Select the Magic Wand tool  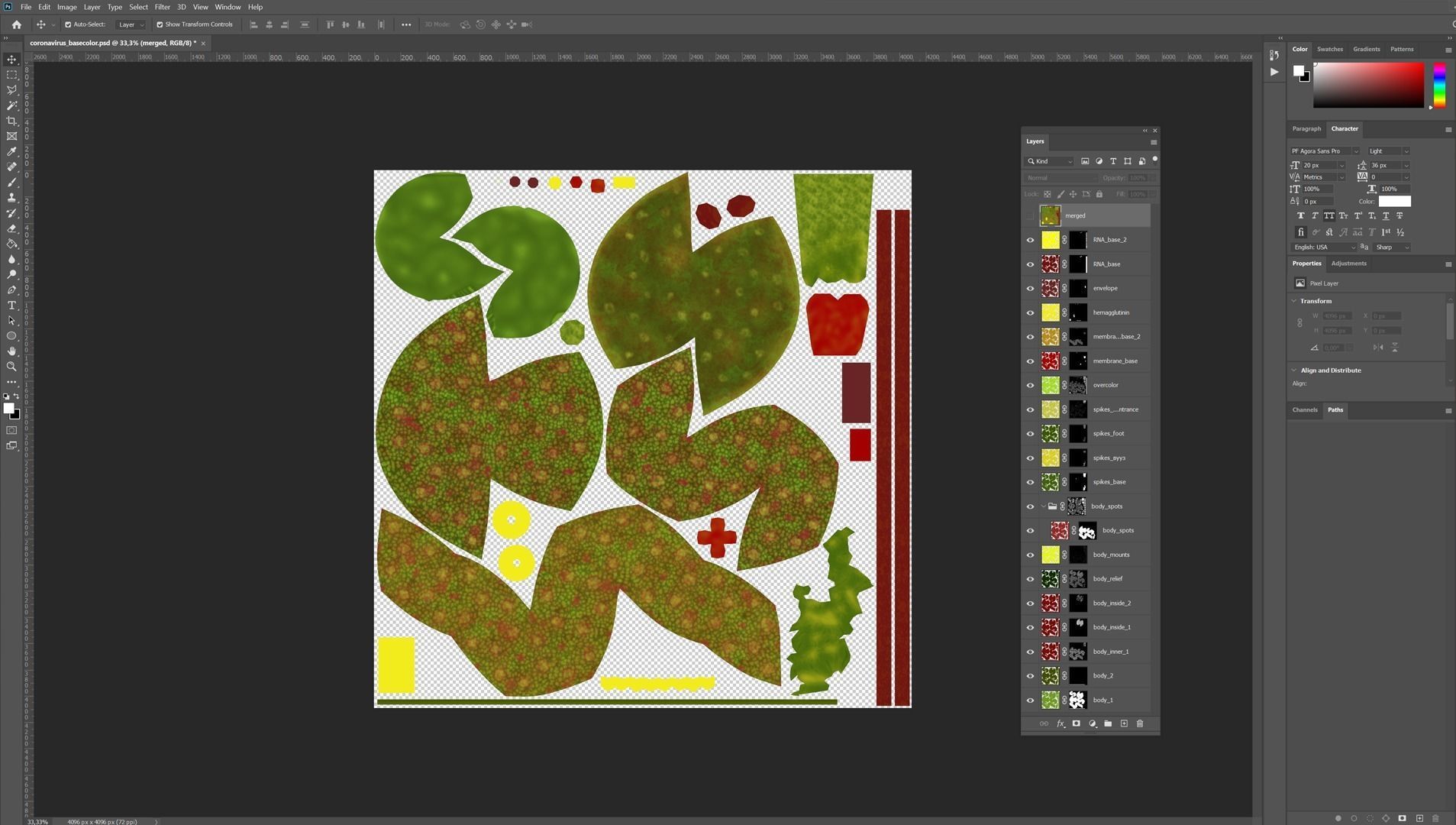click(x=11, y=105)
